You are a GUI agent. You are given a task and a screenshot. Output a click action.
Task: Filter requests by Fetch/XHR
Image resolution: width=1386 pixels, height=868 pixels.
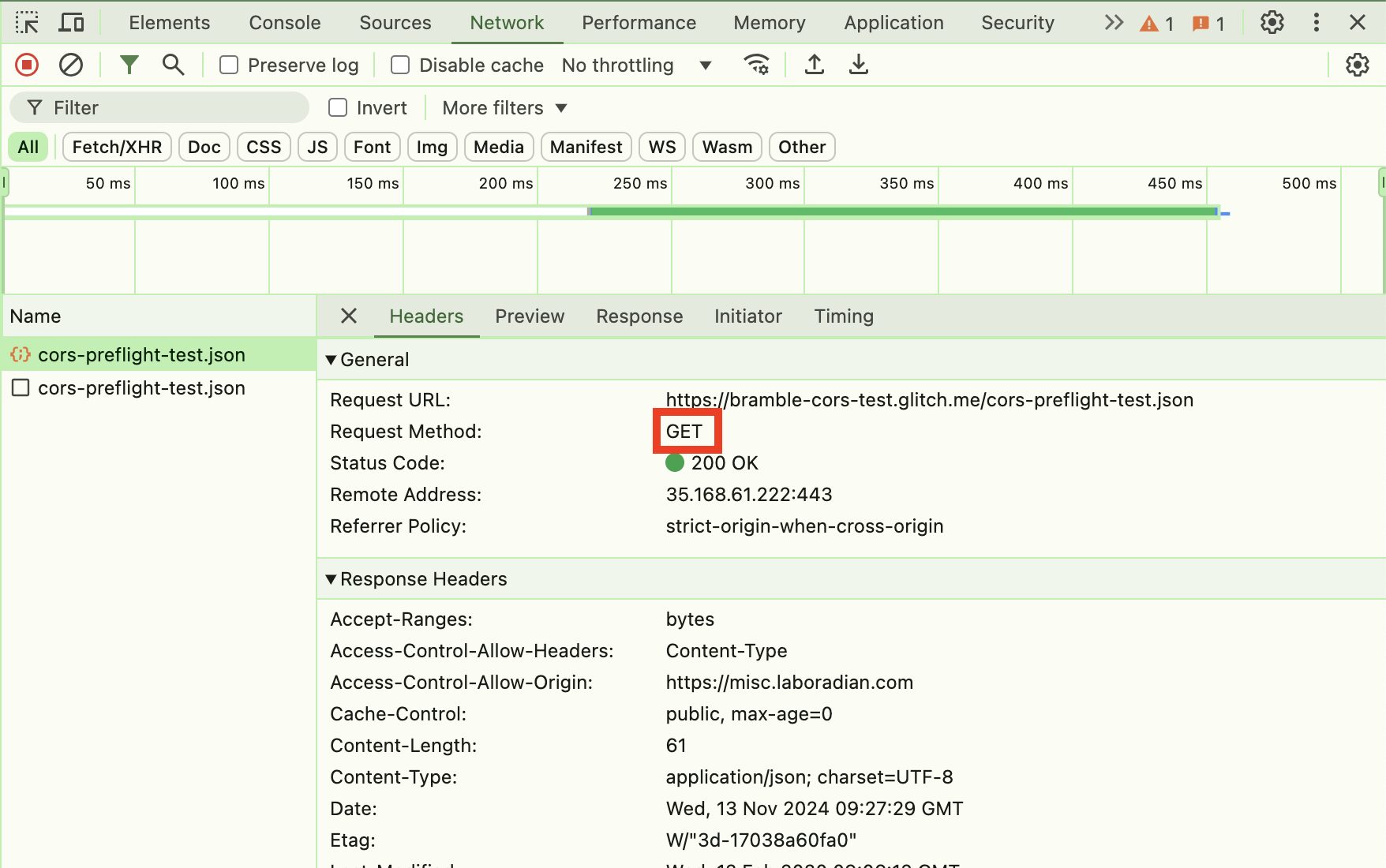117,147
